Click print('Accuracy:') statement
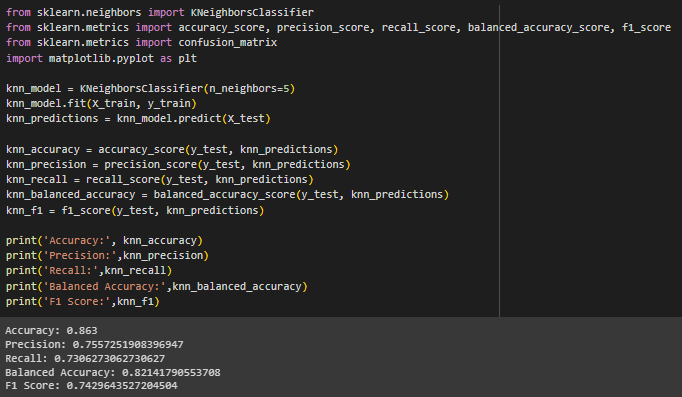Viewport: 682px width, 397px height. point(104,240)
